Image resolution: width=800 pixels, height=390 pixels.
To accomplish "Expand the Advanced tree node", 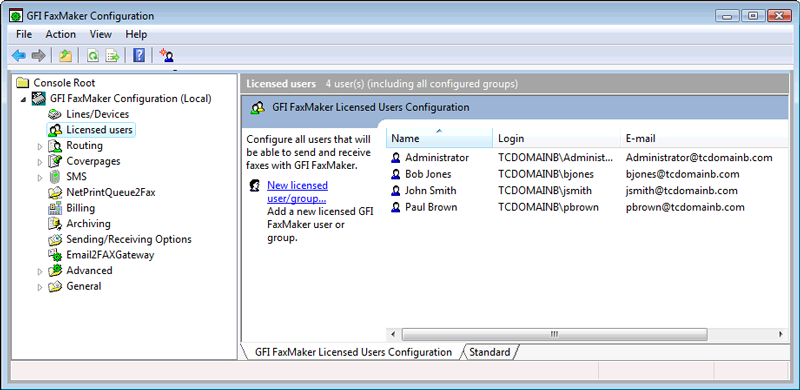I will click(40, 272).
